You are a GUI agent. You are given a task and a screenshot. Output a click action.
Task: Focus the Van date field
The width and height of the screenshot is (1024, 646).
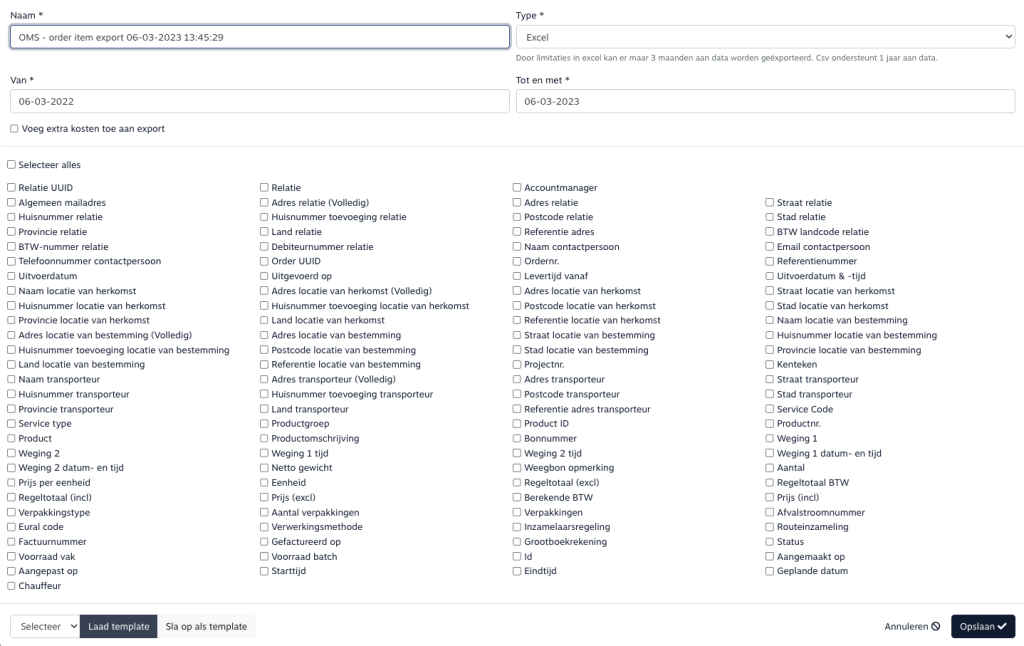point(260,102)
